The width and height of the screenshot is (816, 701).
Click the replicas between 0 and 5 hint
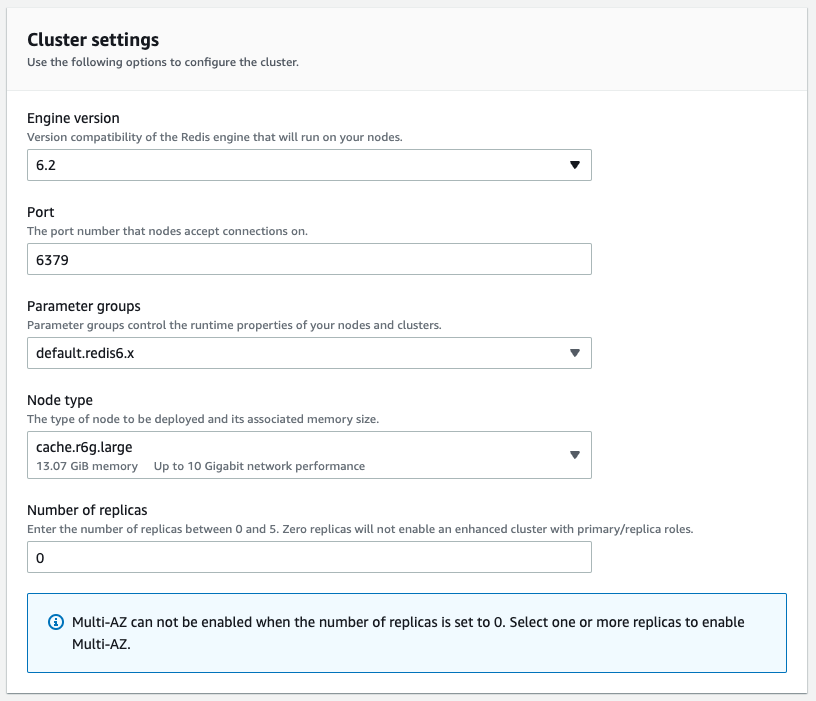tap(360, 529)
